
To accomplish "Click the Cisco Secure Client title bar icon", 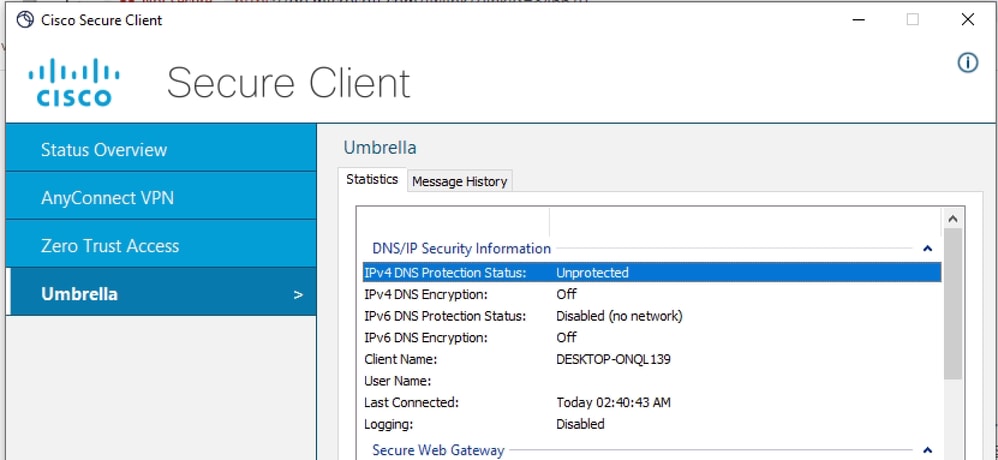I will click(24, 20).
